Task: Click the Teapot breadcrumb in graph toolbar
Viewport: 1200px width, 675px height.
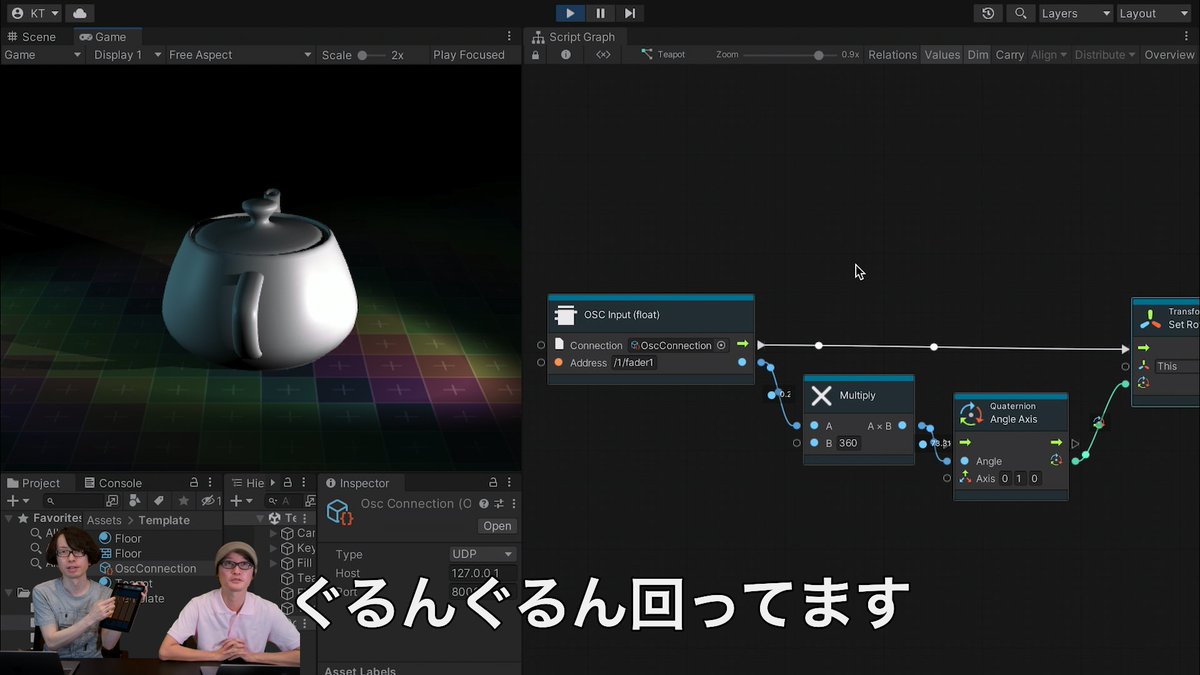Action: click(x=663, y=55)
